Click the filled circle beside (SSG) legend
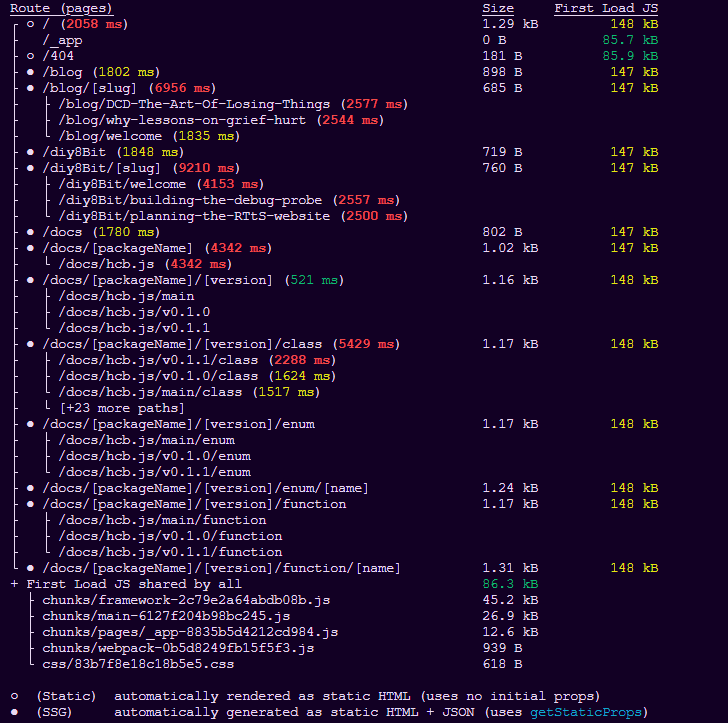Screen dimensions: 728x723 (x=14, y=712)
